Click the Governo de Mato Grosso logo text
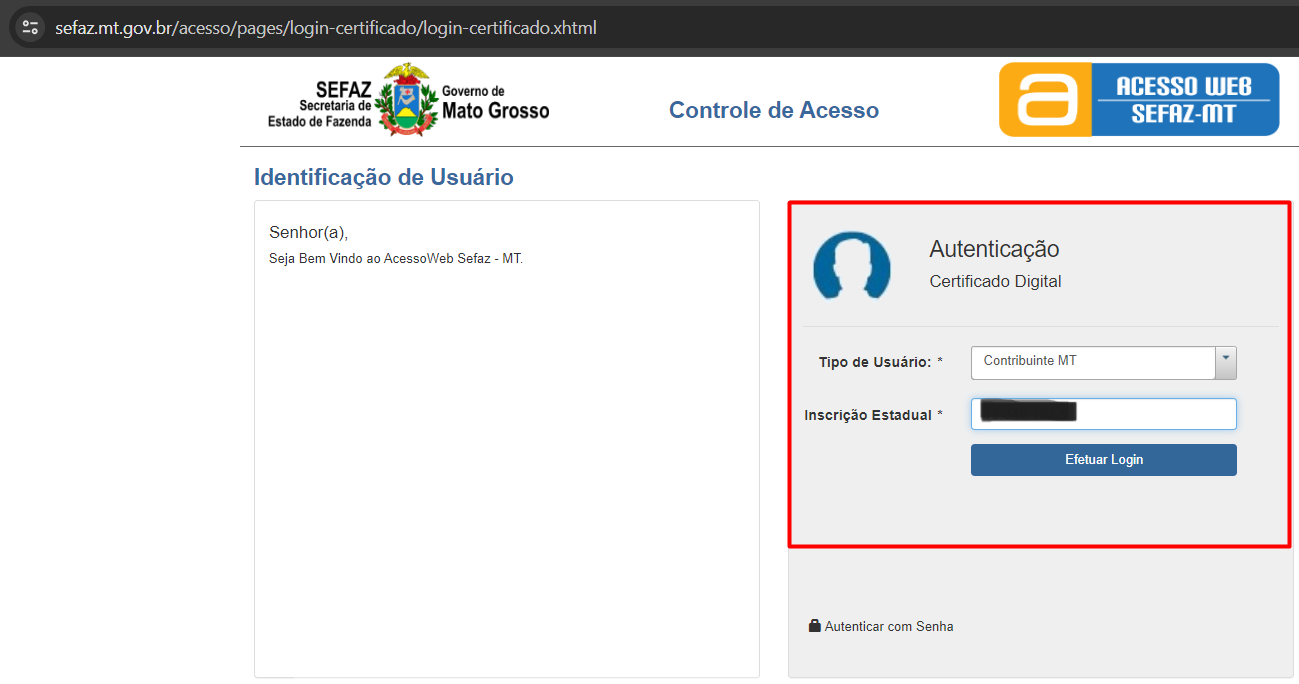 (495, 103)
